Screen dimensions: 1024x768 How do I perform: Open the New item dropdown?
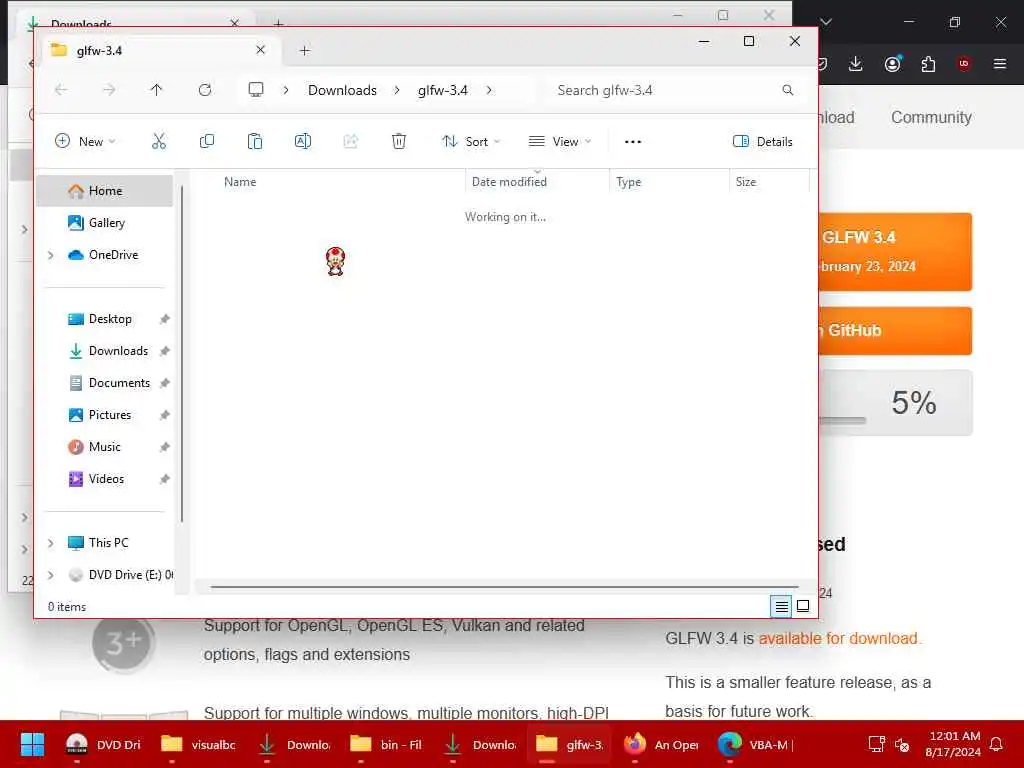click(86, 142)
